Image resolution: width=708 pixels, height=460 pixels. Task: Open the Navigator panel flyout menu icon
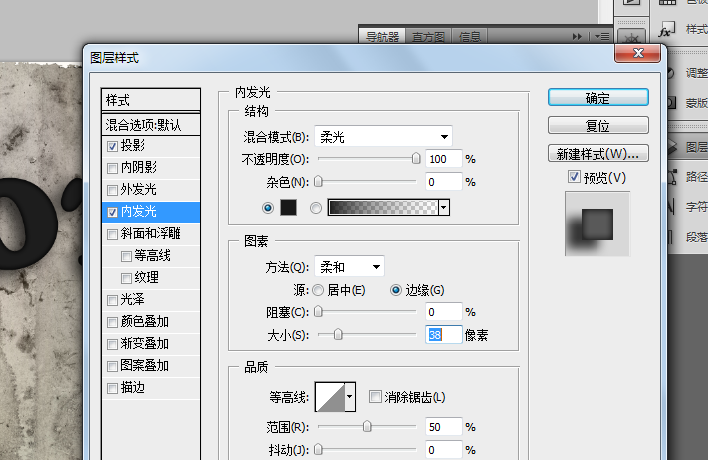click(x=602, y=37)
